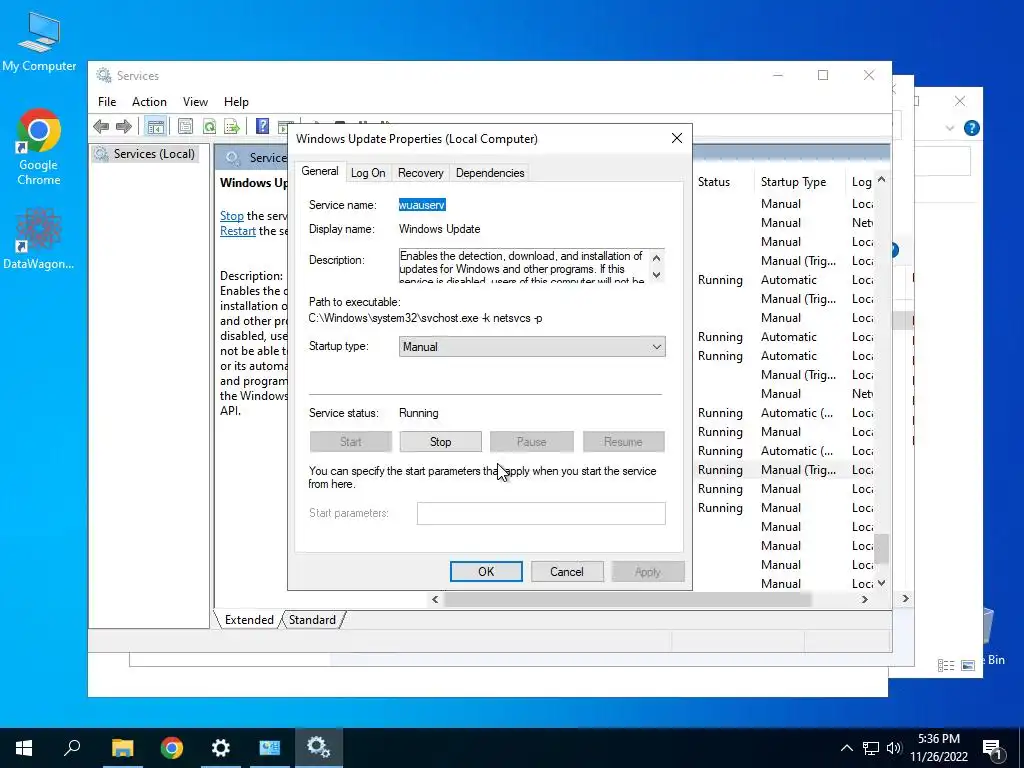Click services list scroll up arrow
The width and height of the screenshot is (1024, 768).
pyautogui.click(x=882, y=179)
